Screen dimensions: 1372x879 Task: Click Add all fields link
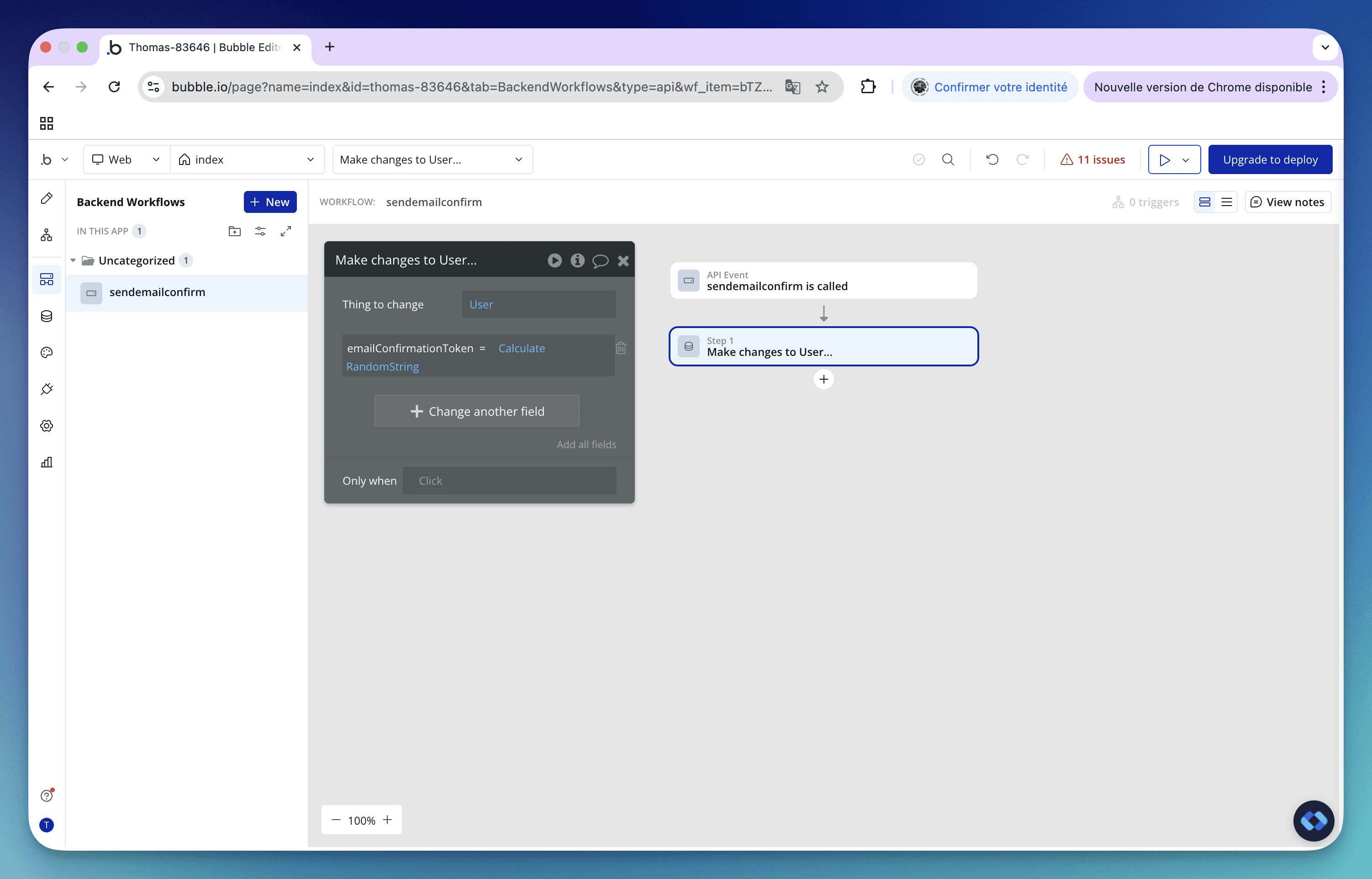(x=586, y=444)
